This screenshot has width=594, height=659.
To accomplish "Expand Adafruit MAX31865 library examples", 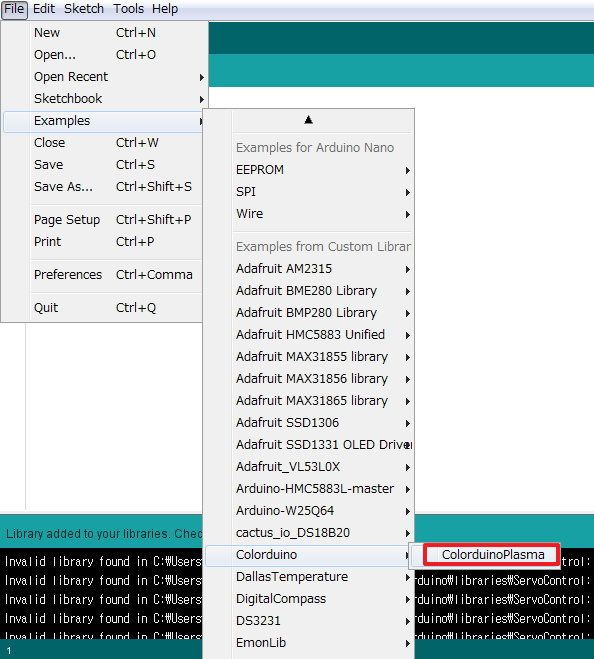I will (309, 401).
